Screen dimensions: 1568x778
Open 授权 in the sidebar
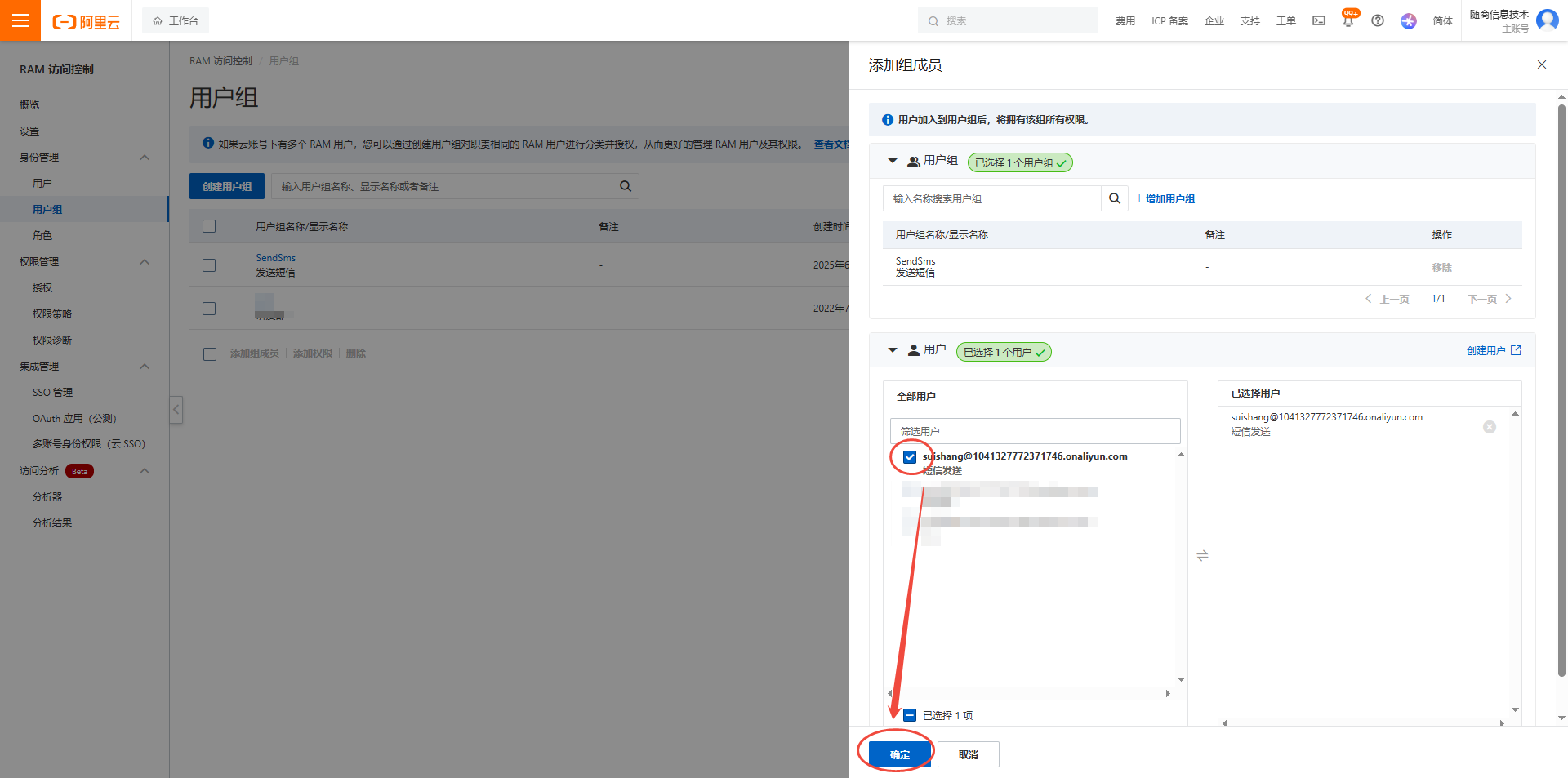point(42,287)
